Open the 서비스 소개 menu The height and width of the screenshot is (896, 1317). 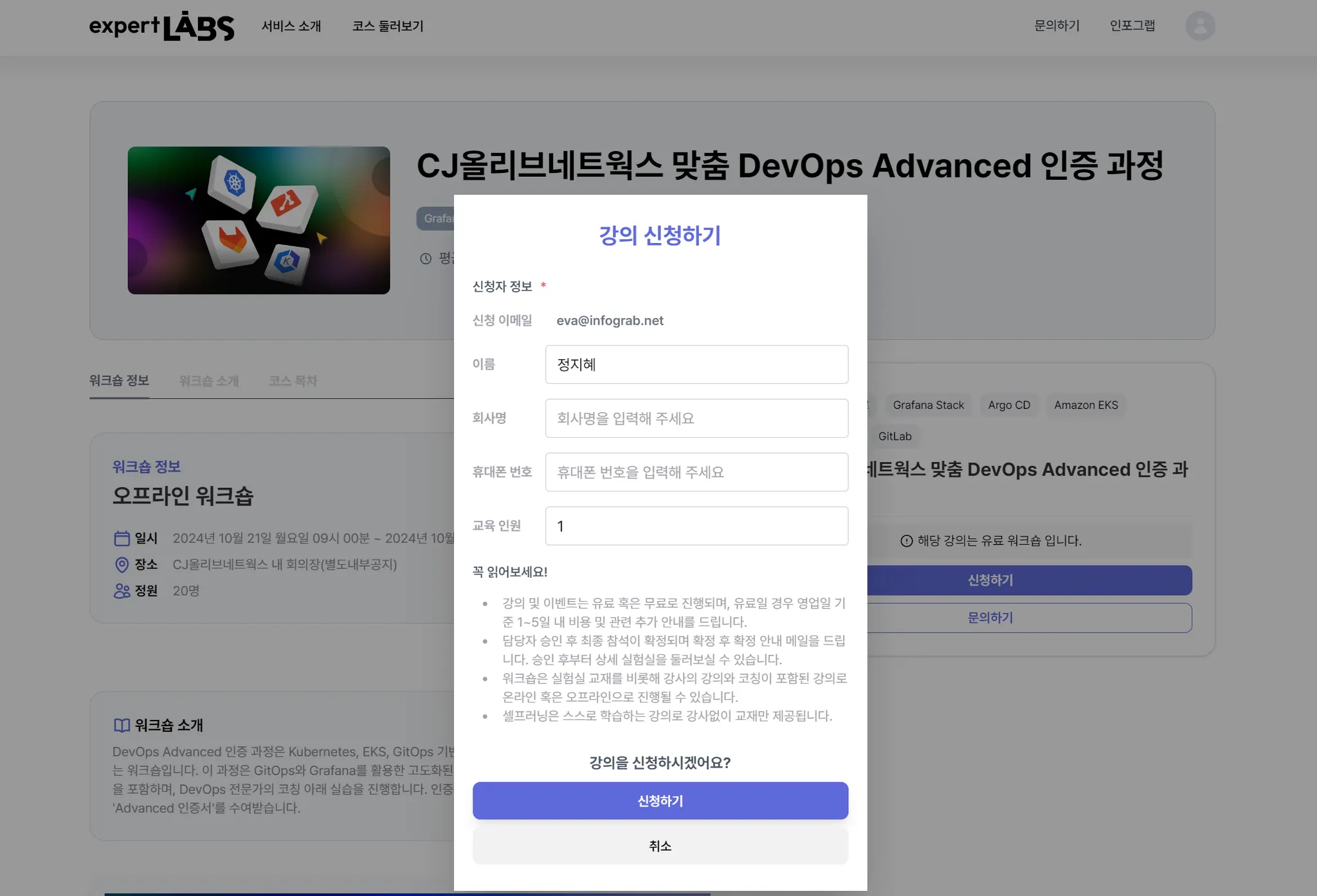(x=291, y=26)
